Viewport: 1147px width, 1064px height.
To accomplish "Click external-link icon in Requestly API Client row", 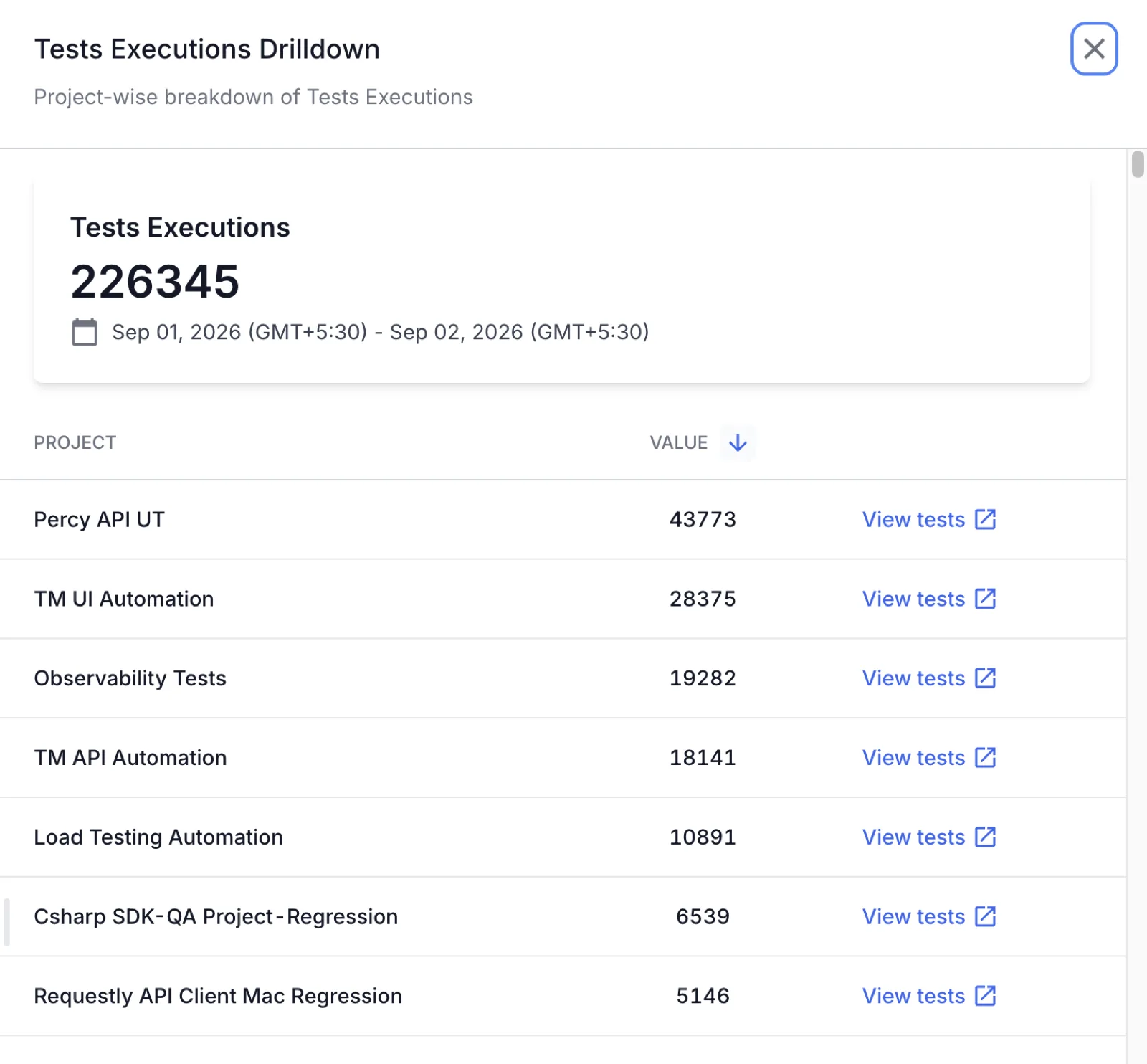I will click(986, 997).
